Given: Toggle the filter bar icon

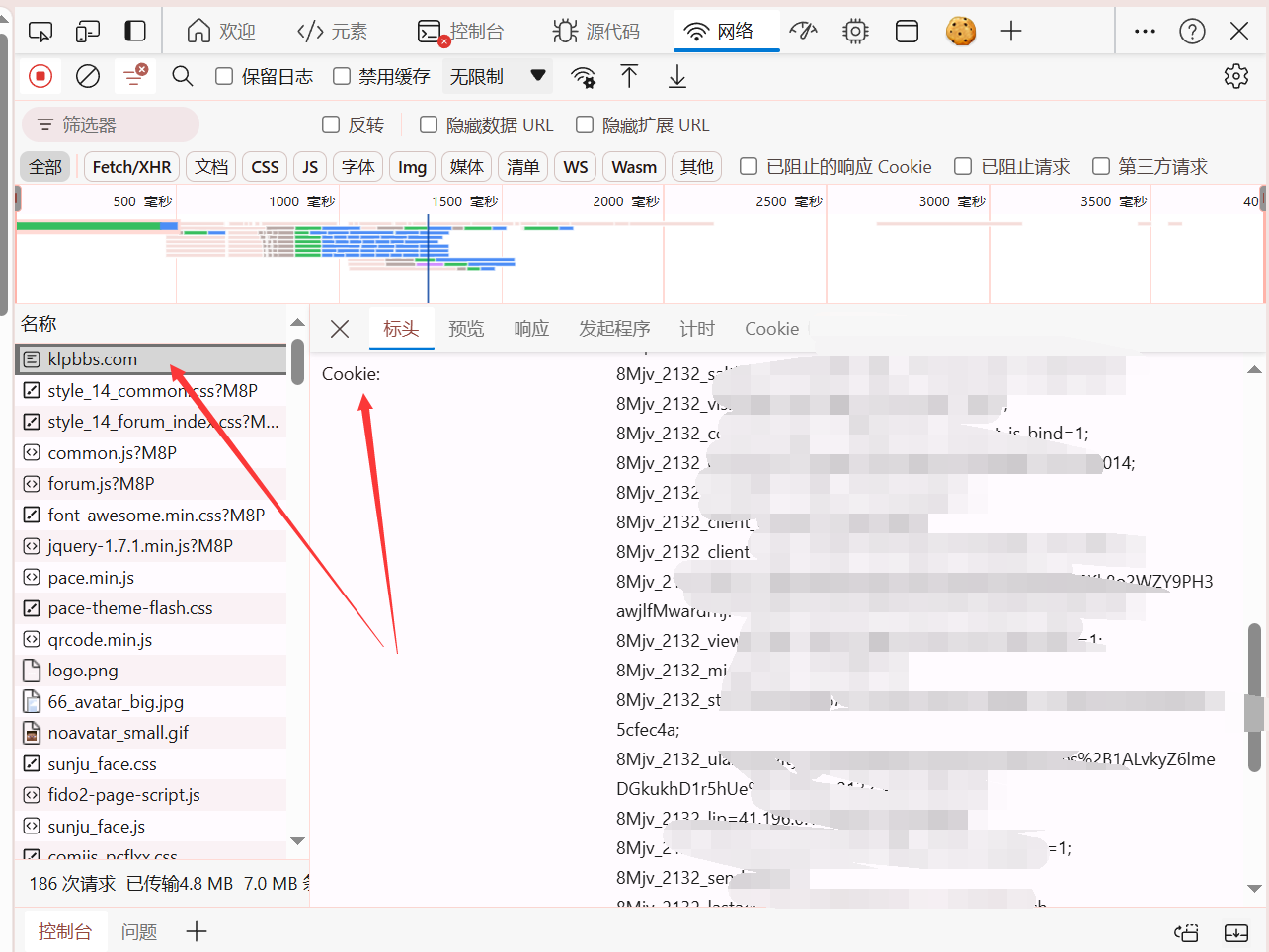Looking at the screenshot, I should pyautogui.click(x=133, y=76).
